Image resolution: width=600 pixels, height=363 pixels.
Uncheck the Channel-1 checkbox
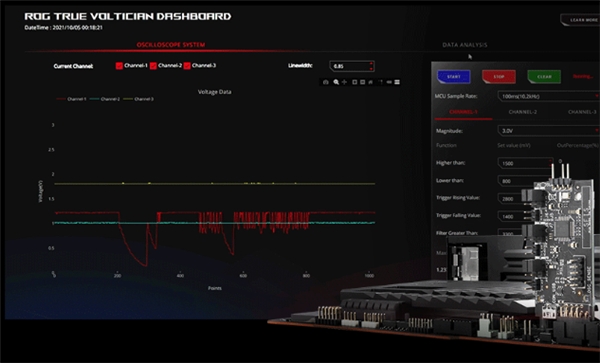tap(119, 66)
